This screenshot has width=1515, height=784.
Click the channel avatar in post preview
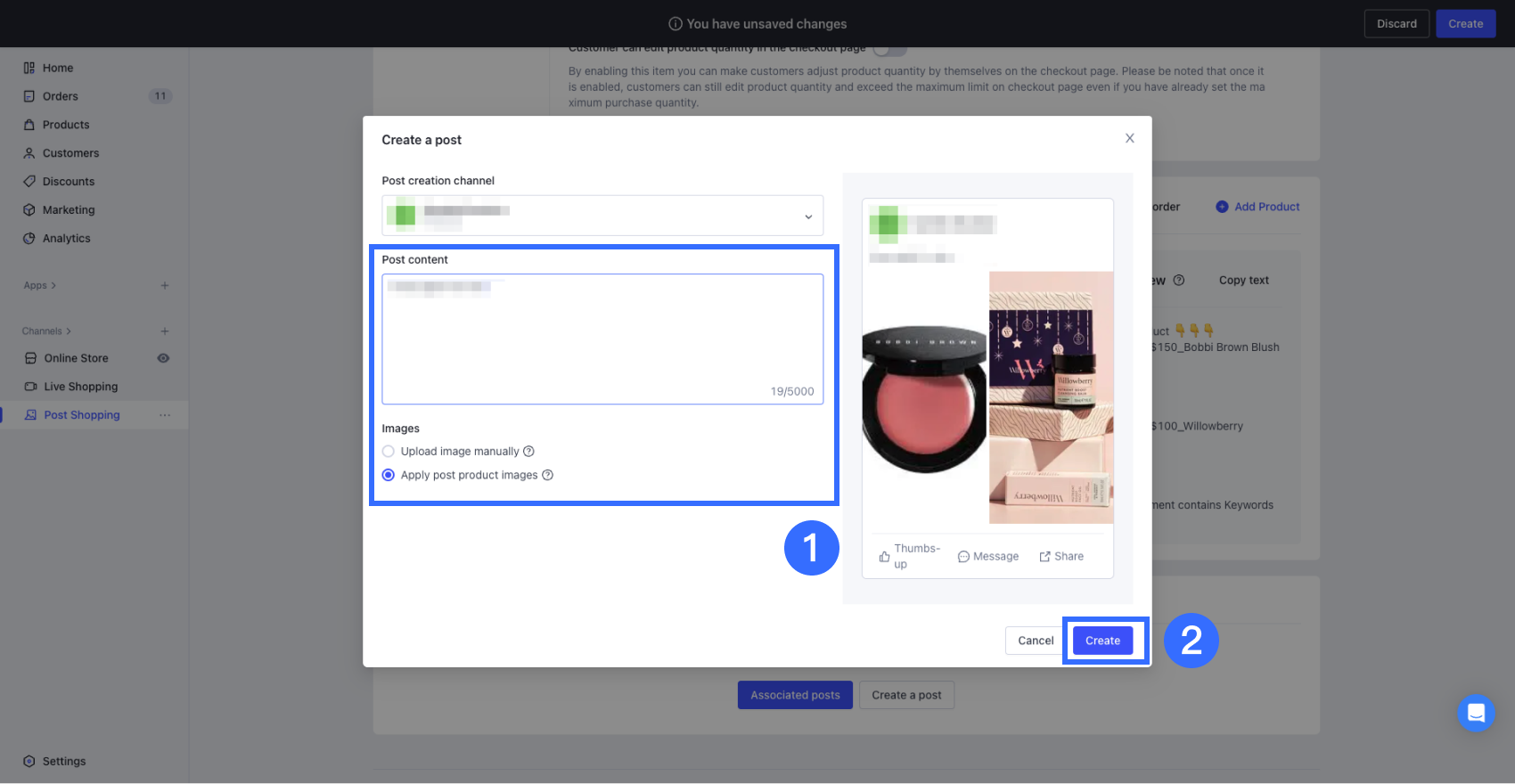[889, 223]
